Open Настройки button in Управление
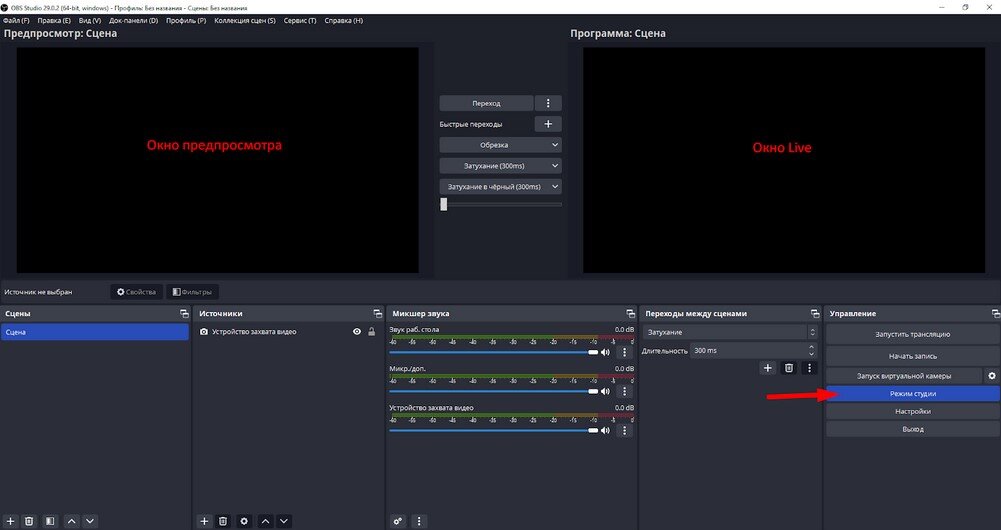Image resolution: width=1001 pixels, height=530 pixels. [913, 412]
